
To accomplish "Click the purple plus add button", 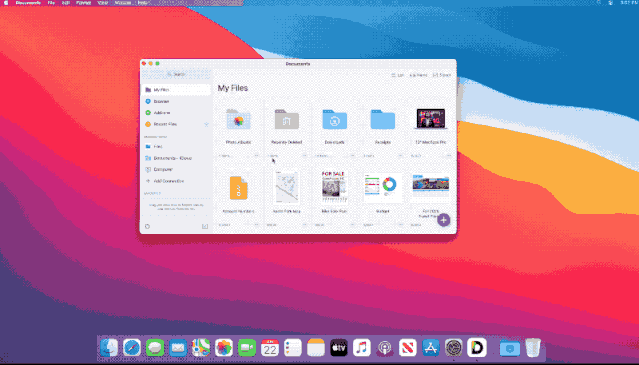I will click(443, 220).
